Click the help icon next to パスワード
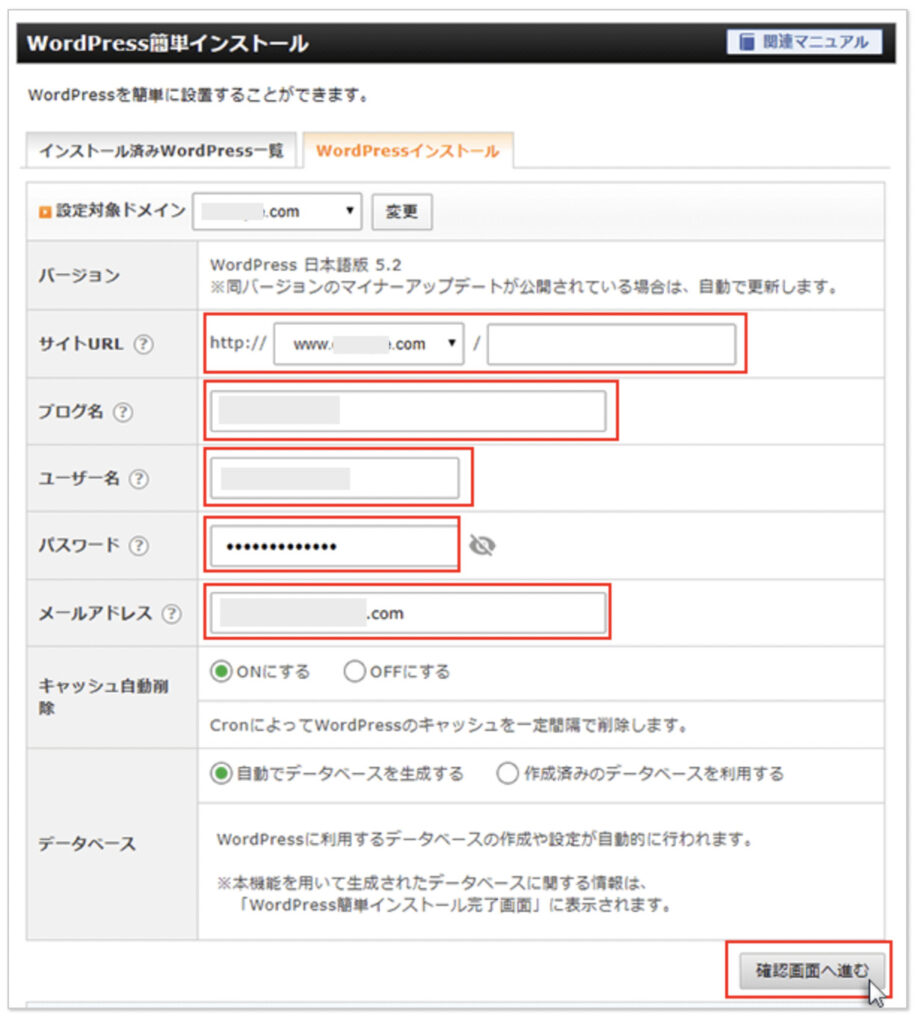Viewport: 921px width, 1024px height. (138, 546)
